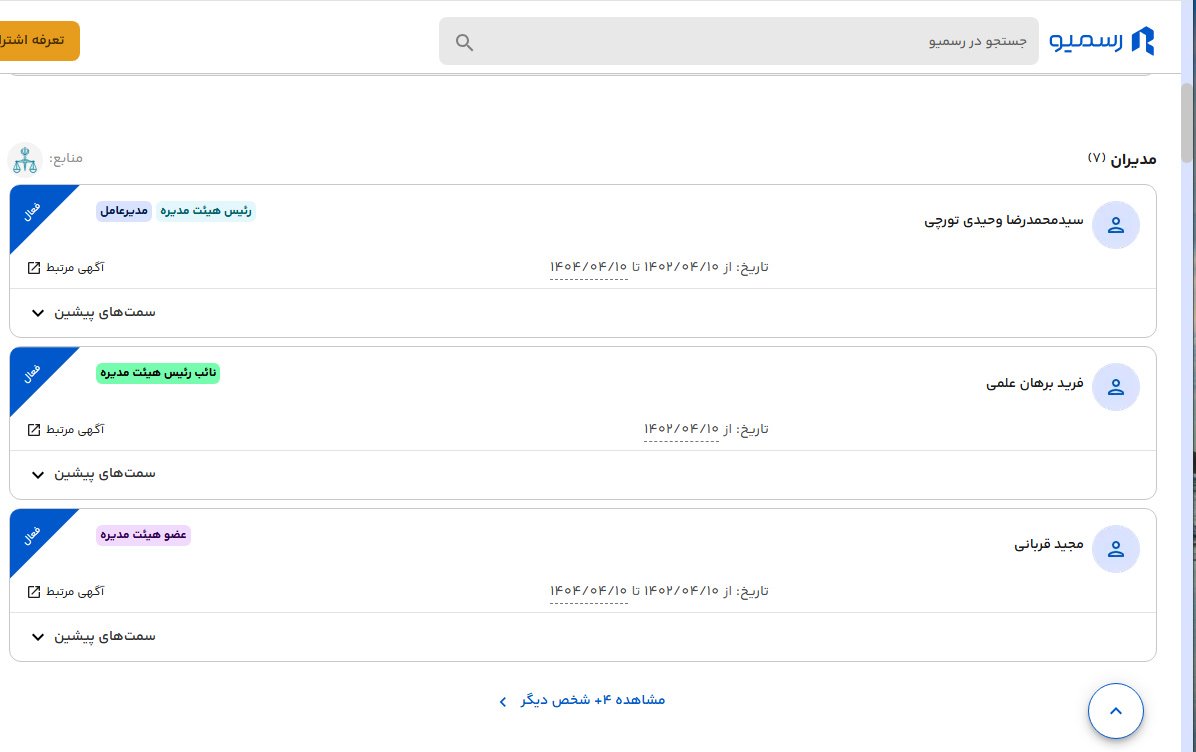Click avatar icon of مجید قربانی

pos(1116,550)
